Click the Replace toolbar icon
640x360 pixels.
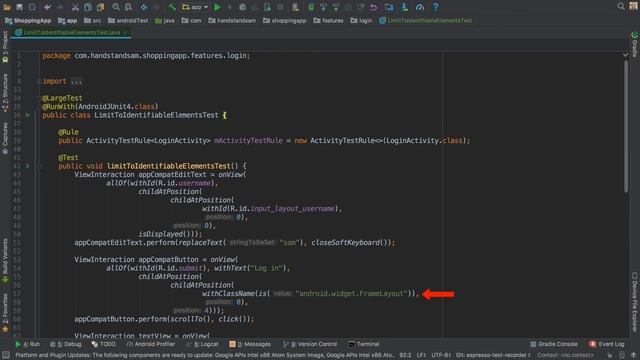coord(128,7)
